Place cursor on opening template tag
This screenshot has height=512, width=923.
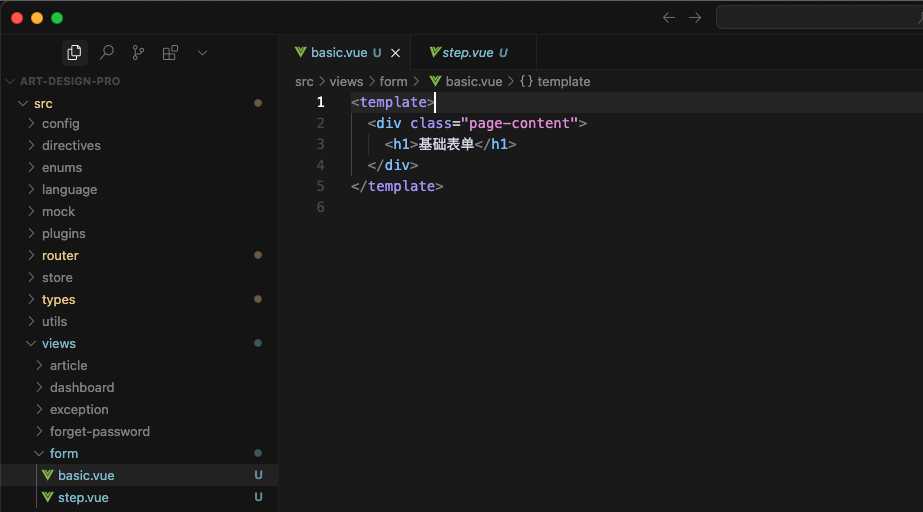(x=393, y=102)
